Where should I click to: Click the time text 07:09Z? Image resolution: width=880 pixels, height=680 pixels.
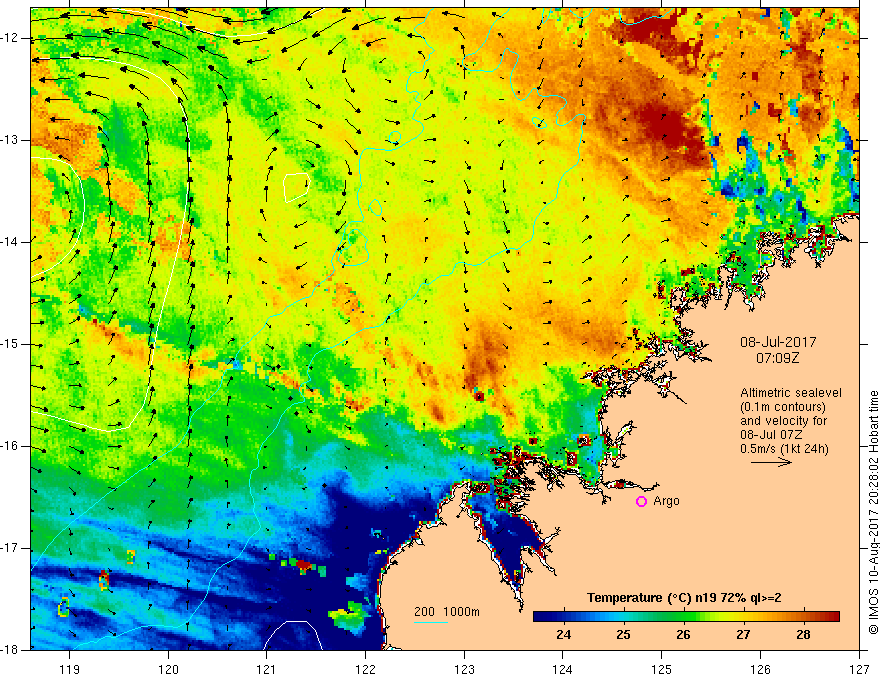point(777,358)
